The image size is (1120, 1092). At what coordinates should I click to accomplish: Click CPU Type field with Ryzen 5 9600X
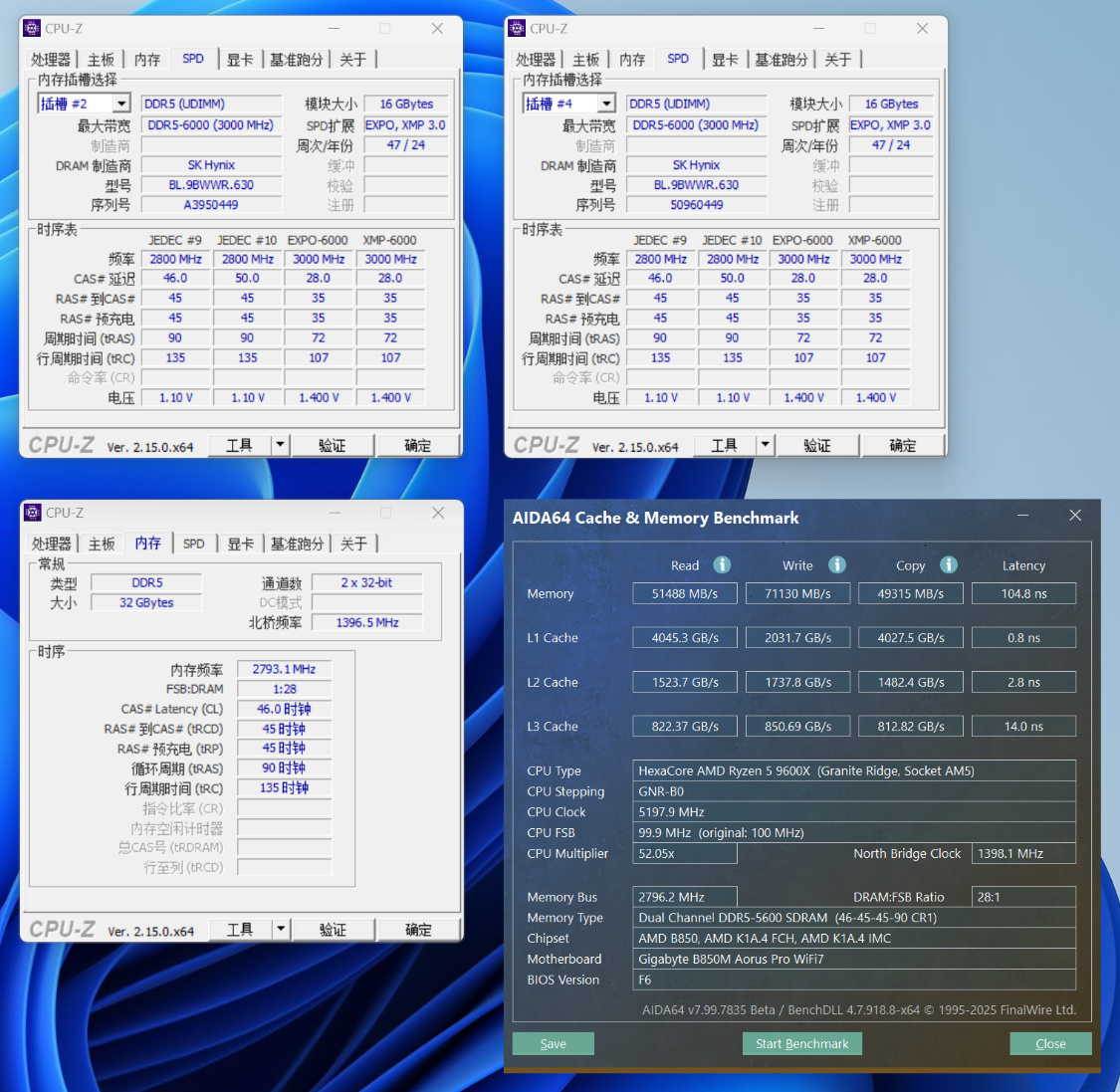[x=854, y=770]
